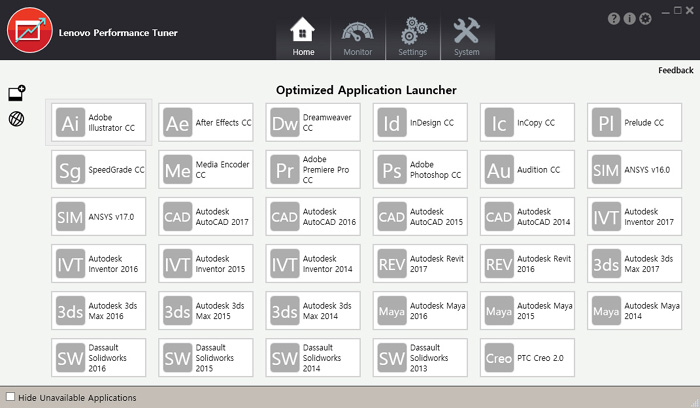The image size is (700, 408).
Task: Launch PTC Creo 2.0 tile
Action: [527, 358]
